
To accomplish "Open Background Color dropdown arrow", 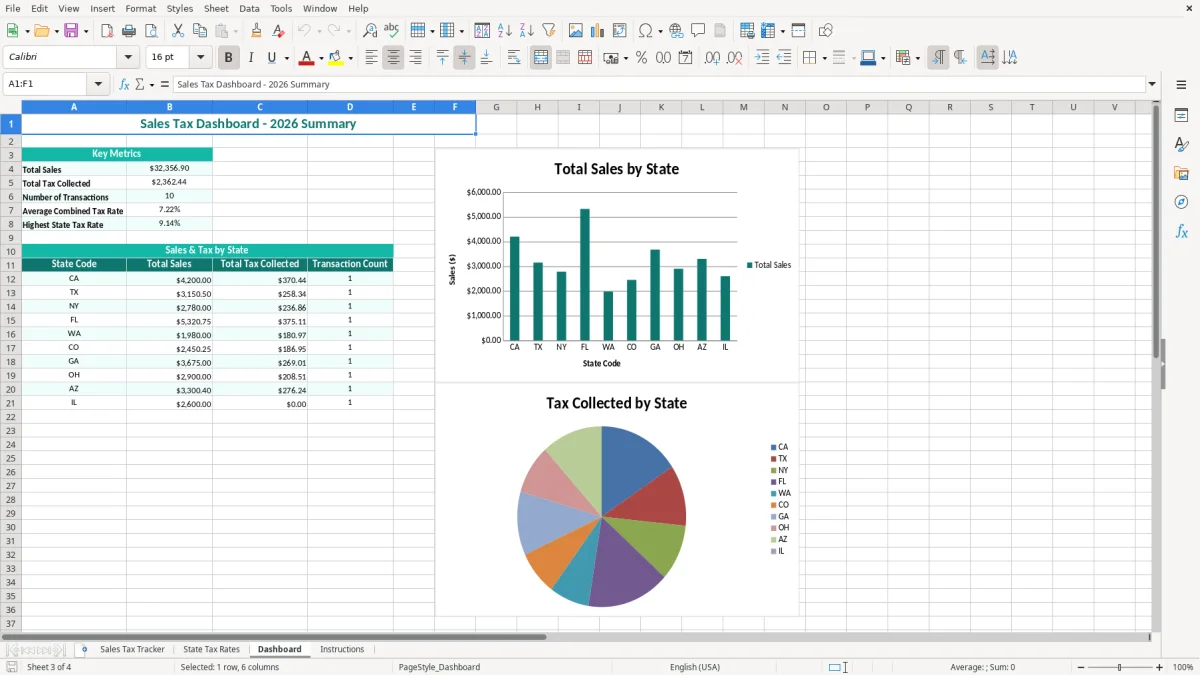I will pos(350,58).
